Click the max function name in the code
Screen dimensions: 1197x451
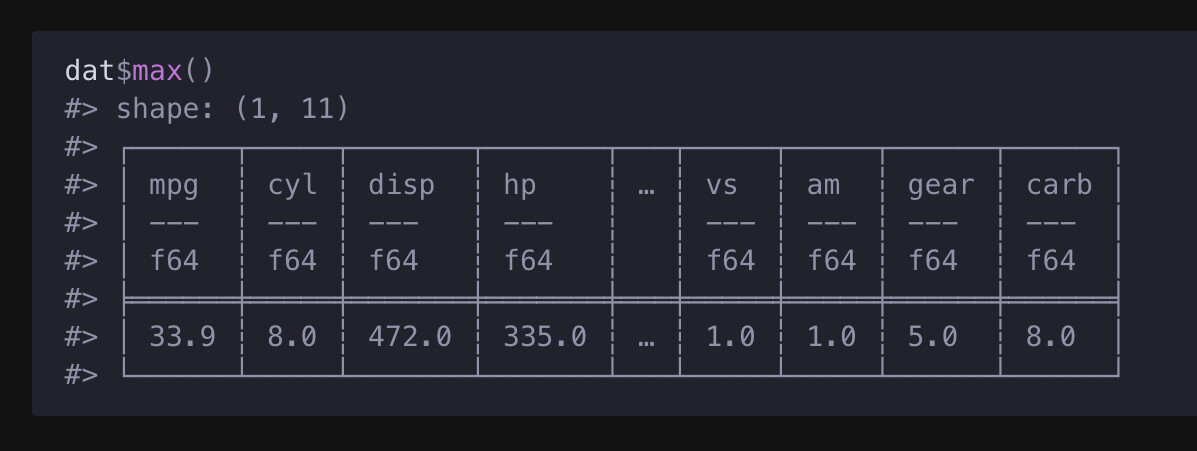point(158,71)
